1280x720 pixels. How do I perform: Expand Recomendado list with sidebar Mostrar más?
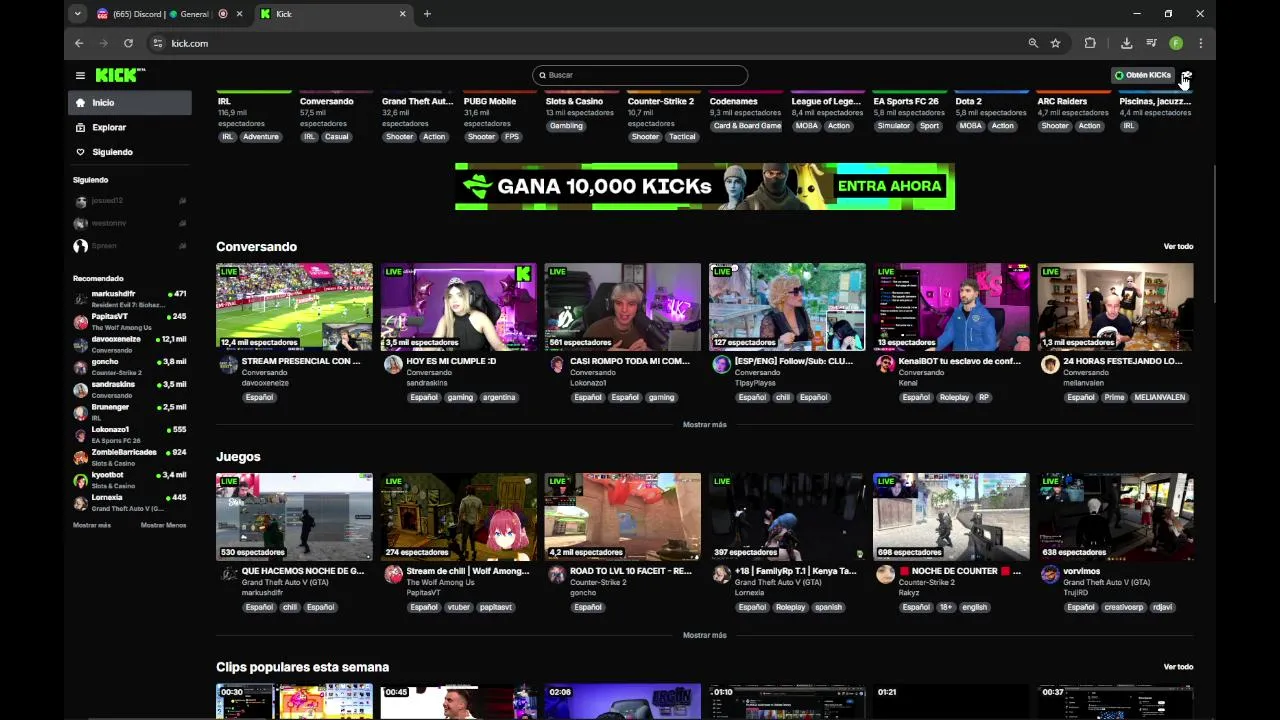point(92,525)
